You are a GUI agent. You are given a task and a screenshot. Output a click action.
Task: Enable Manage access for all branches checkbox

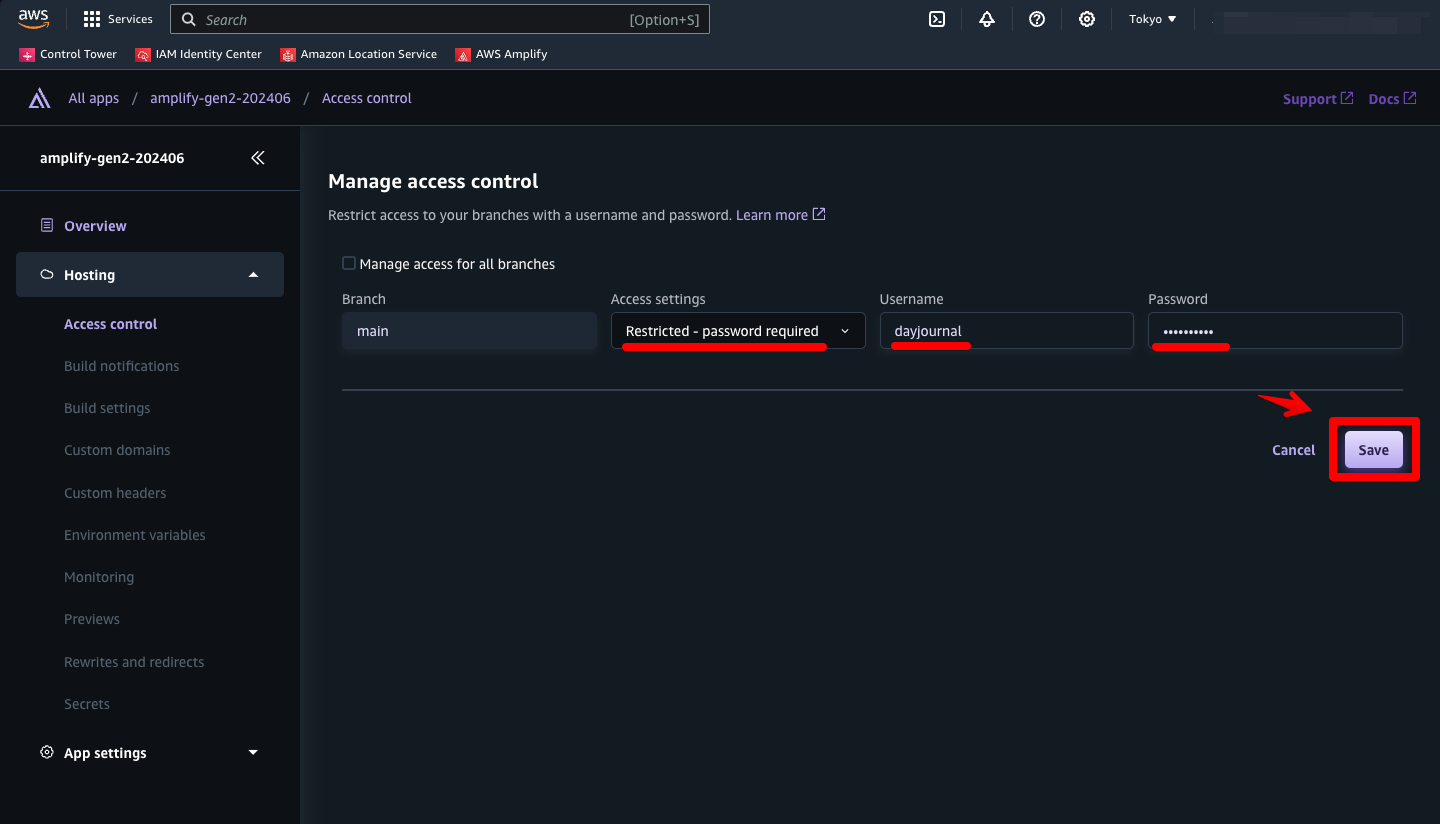pyautogui.click(x=349, y=263)
